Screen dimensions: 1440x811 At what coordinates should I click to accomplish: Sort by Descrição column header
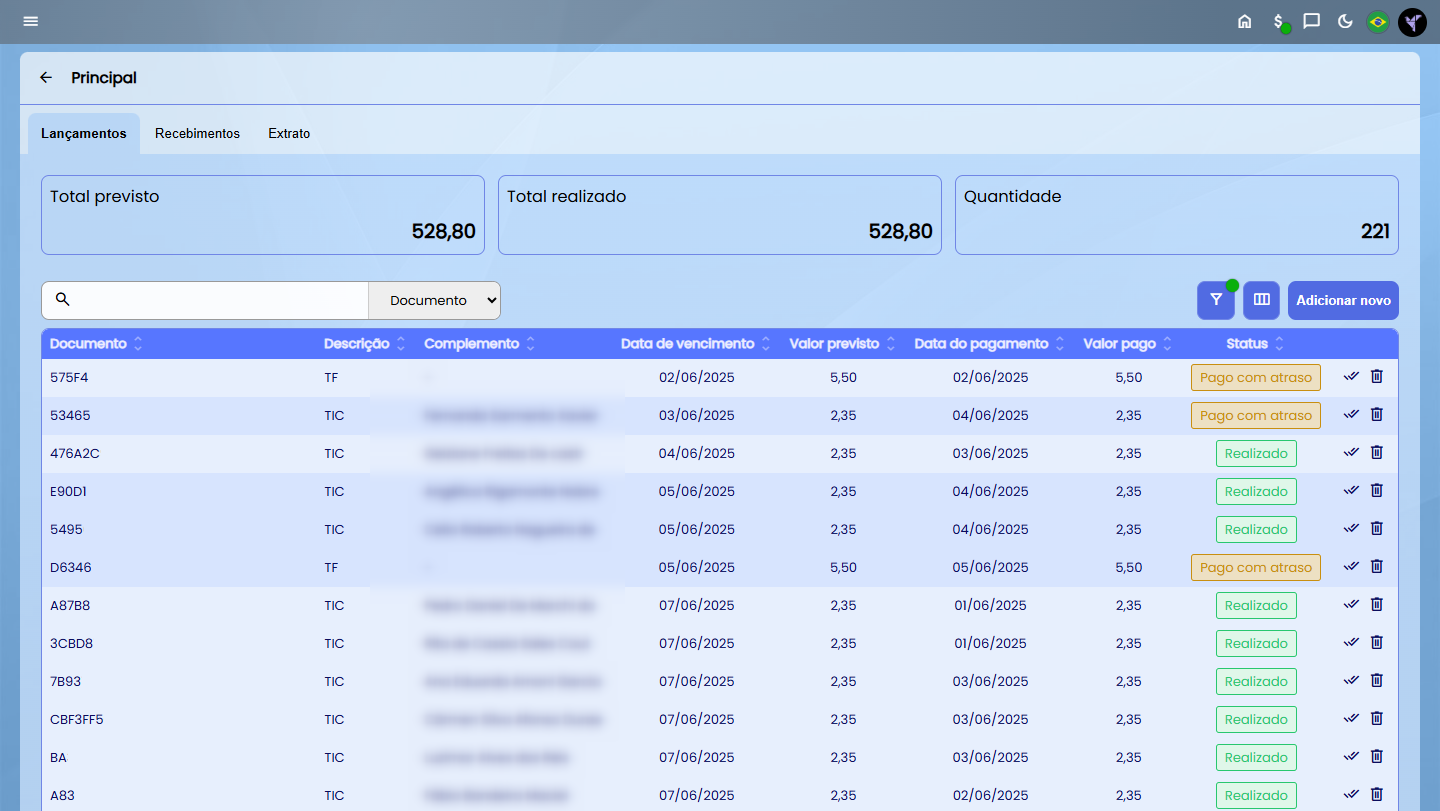[x=365, y=344]
